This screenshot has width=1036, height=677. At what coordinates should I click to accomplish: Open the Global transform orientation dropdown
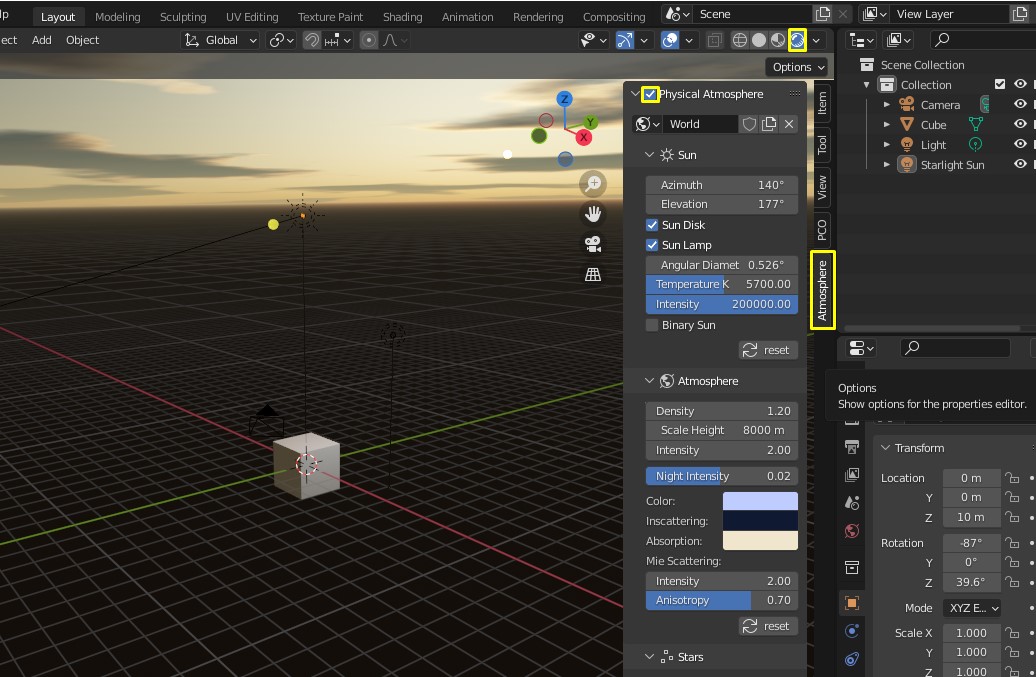click(220, 40)
